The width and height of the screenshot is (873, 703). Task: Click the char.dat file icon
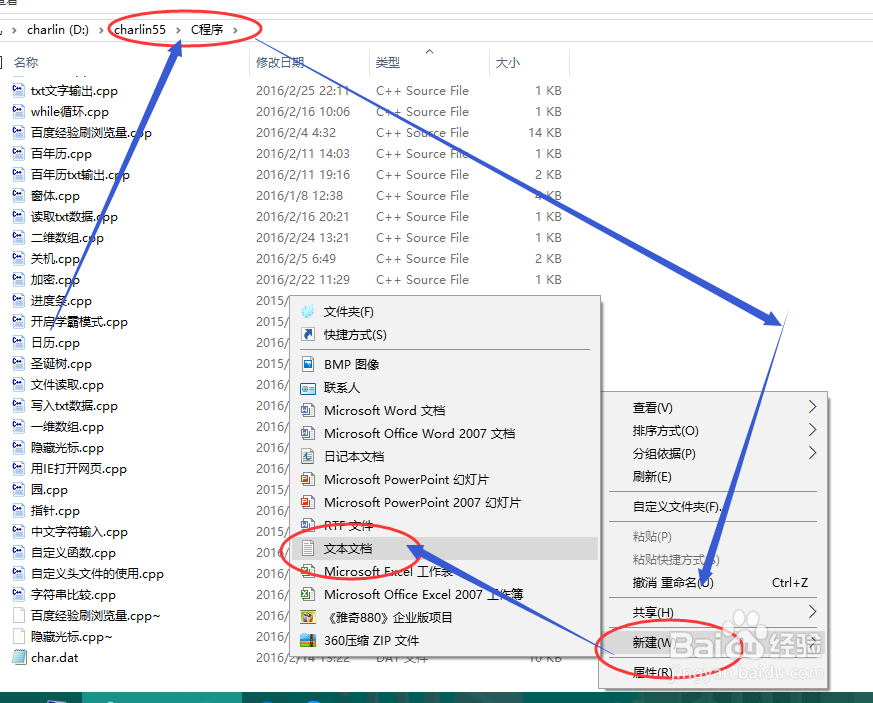19,657
